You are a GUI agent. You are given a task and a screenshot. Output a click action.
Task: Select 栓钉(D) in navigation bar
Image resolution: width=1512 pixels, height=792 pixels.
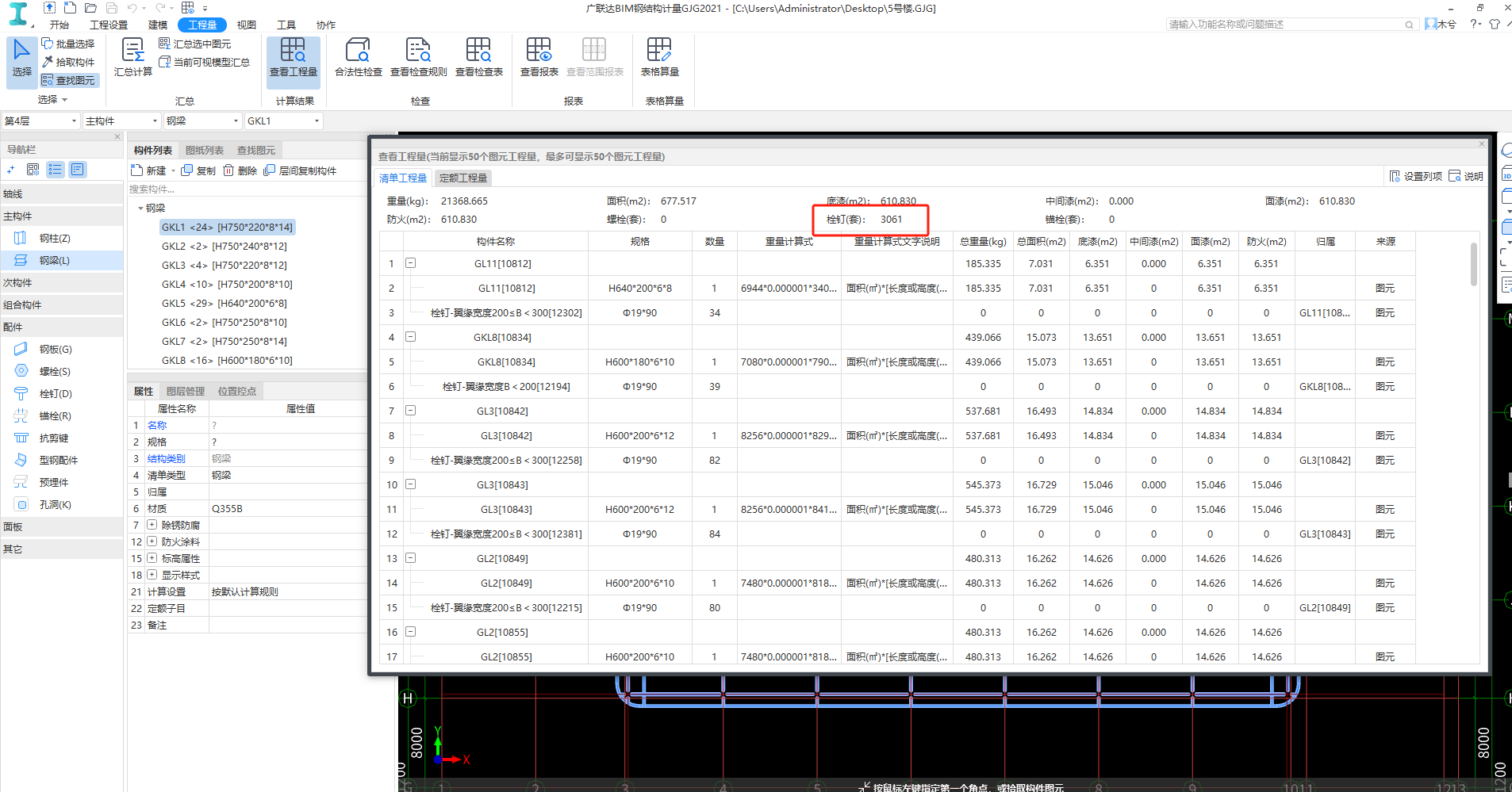[x=55, y=393]
